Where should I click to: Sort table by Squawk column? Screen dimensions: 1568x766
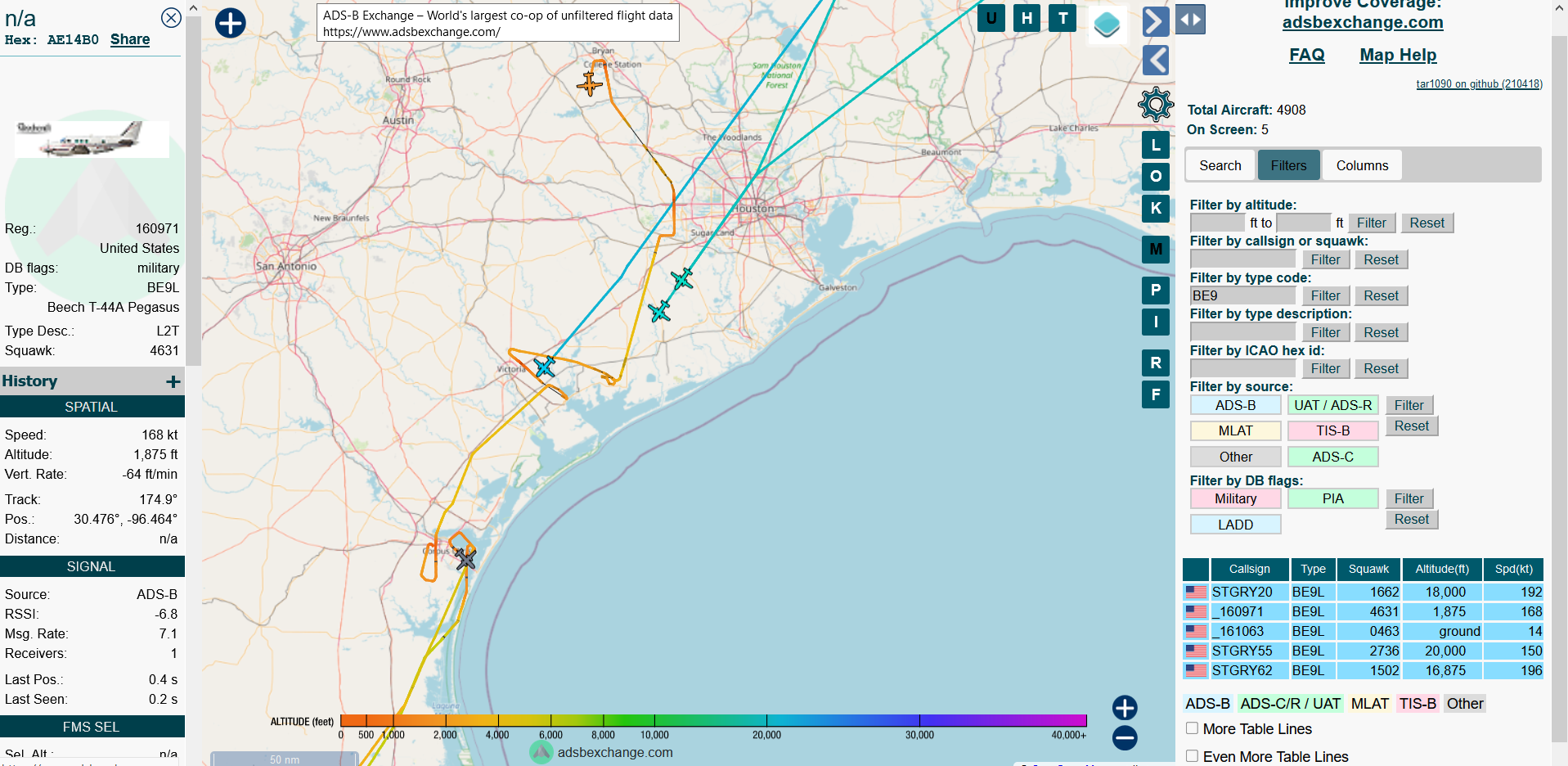click(1368, 569)
